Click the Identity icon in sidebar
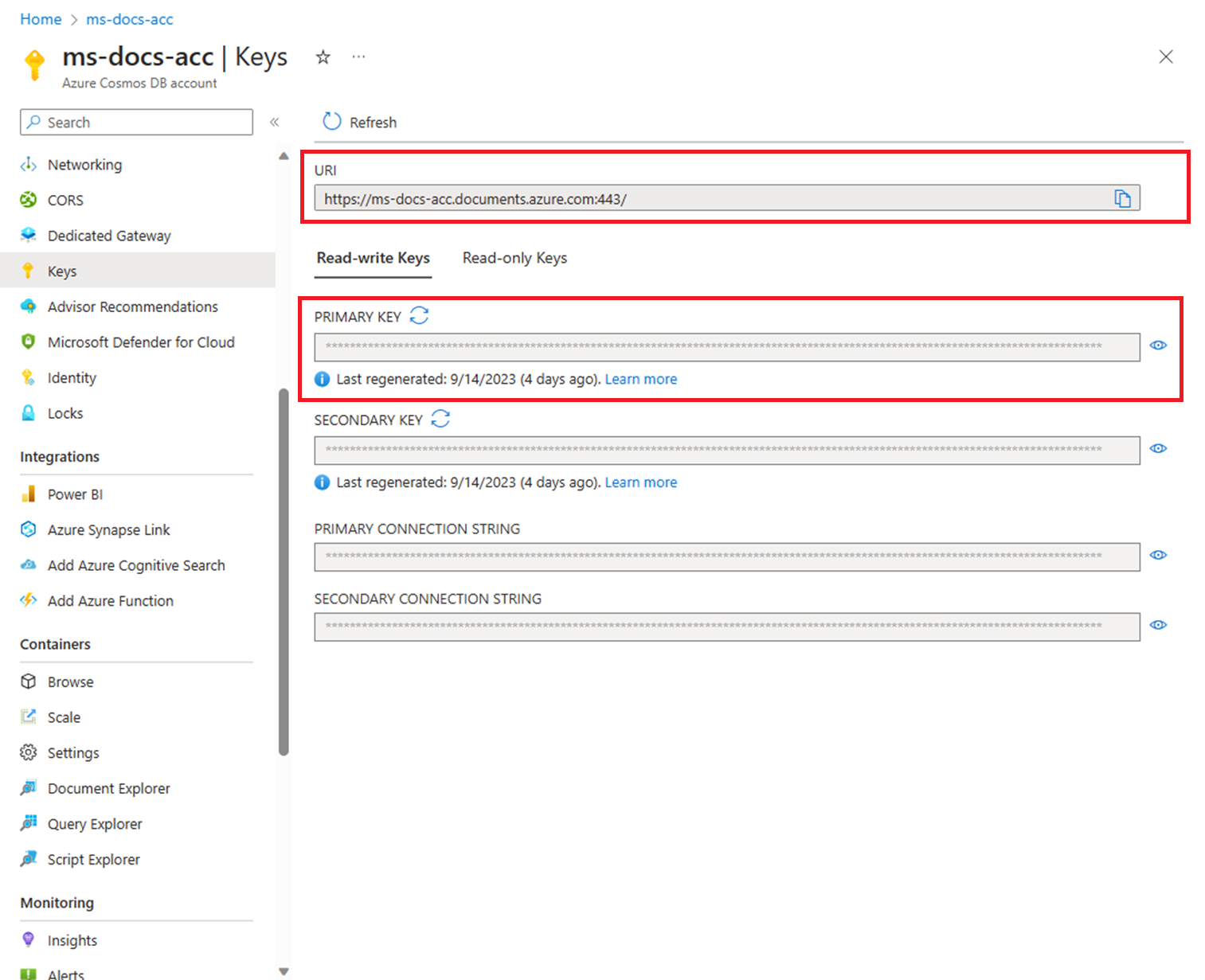The width and height of the screenshot is (1205, 980). coord(29,377)
